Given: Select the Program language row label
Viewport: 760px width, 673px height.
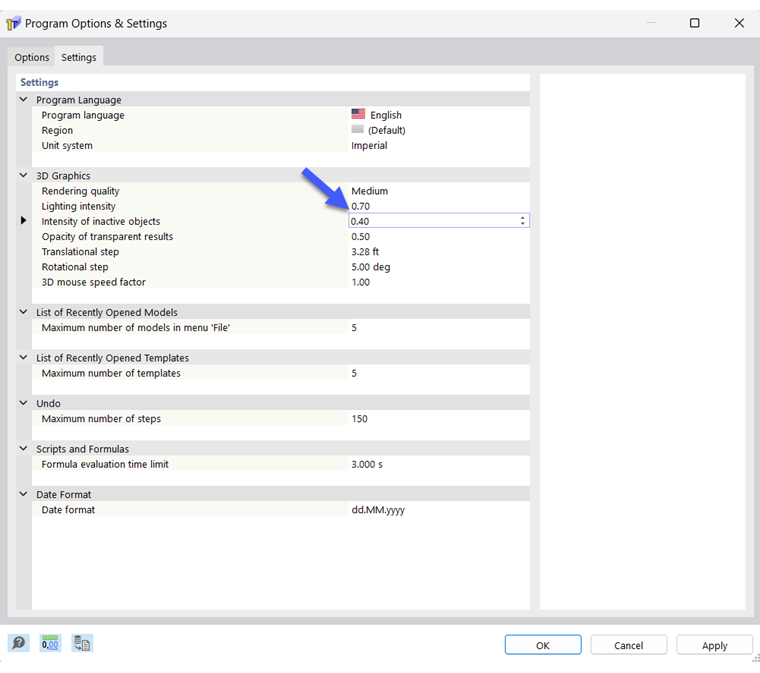Looking at the screenshot, I should point(83,115).
